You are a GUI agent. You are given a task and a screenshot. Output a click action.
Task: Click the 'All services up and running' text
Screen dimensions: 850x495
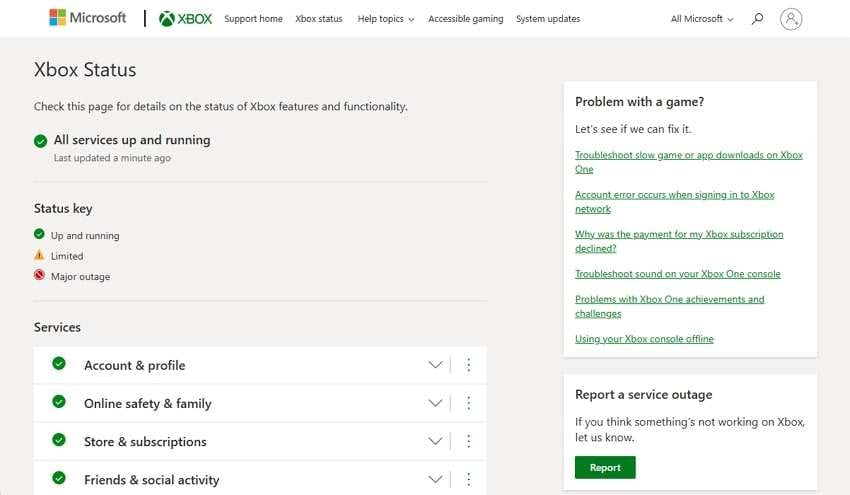[x=132, y=140]
